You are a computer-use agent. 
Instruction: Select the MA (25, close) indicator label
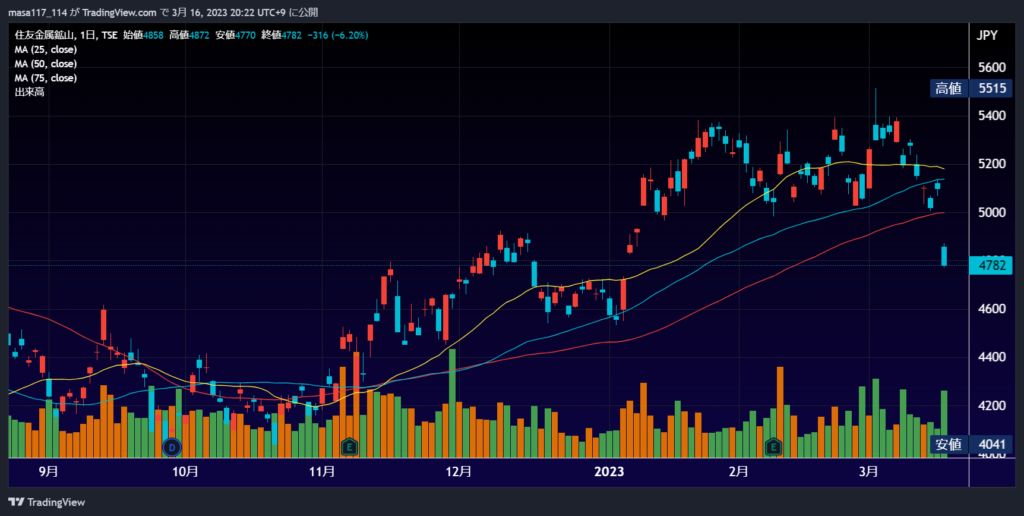click(x=46, y=50)
